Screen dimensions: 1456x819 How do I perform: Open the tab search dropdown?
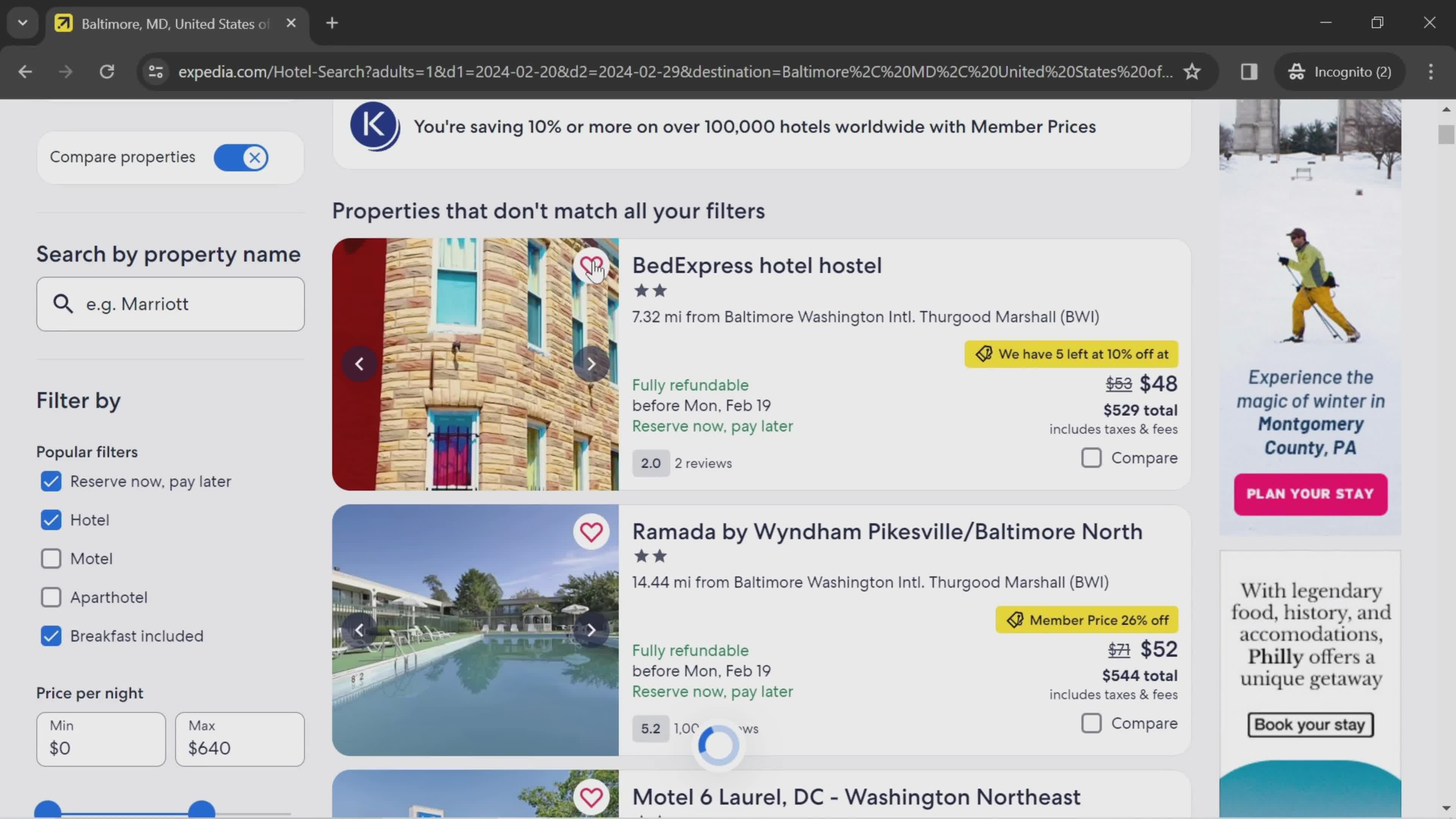point(23,23)
